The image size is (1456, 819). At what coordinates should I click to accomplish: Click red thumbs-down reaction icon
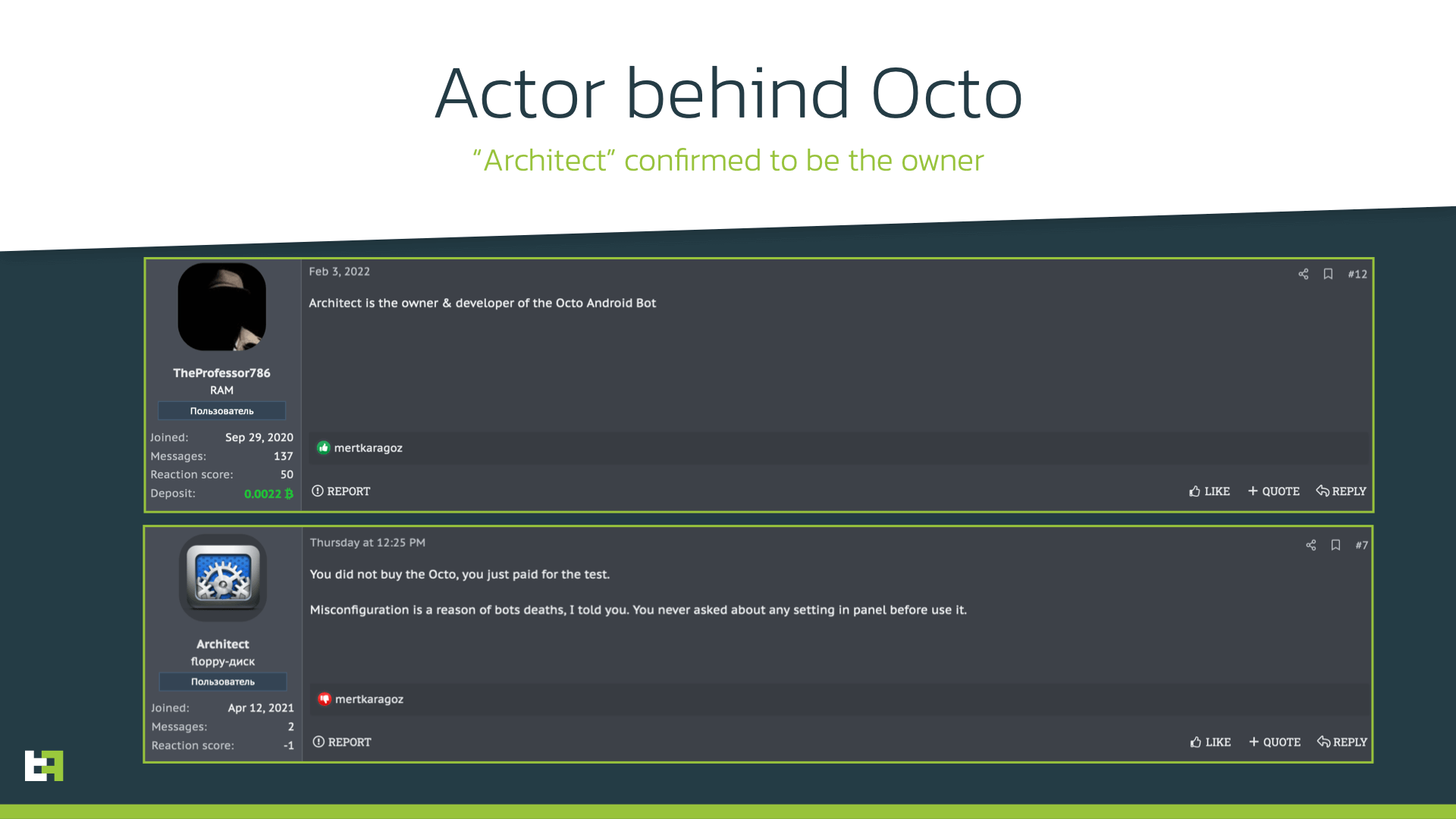(325, 699)
